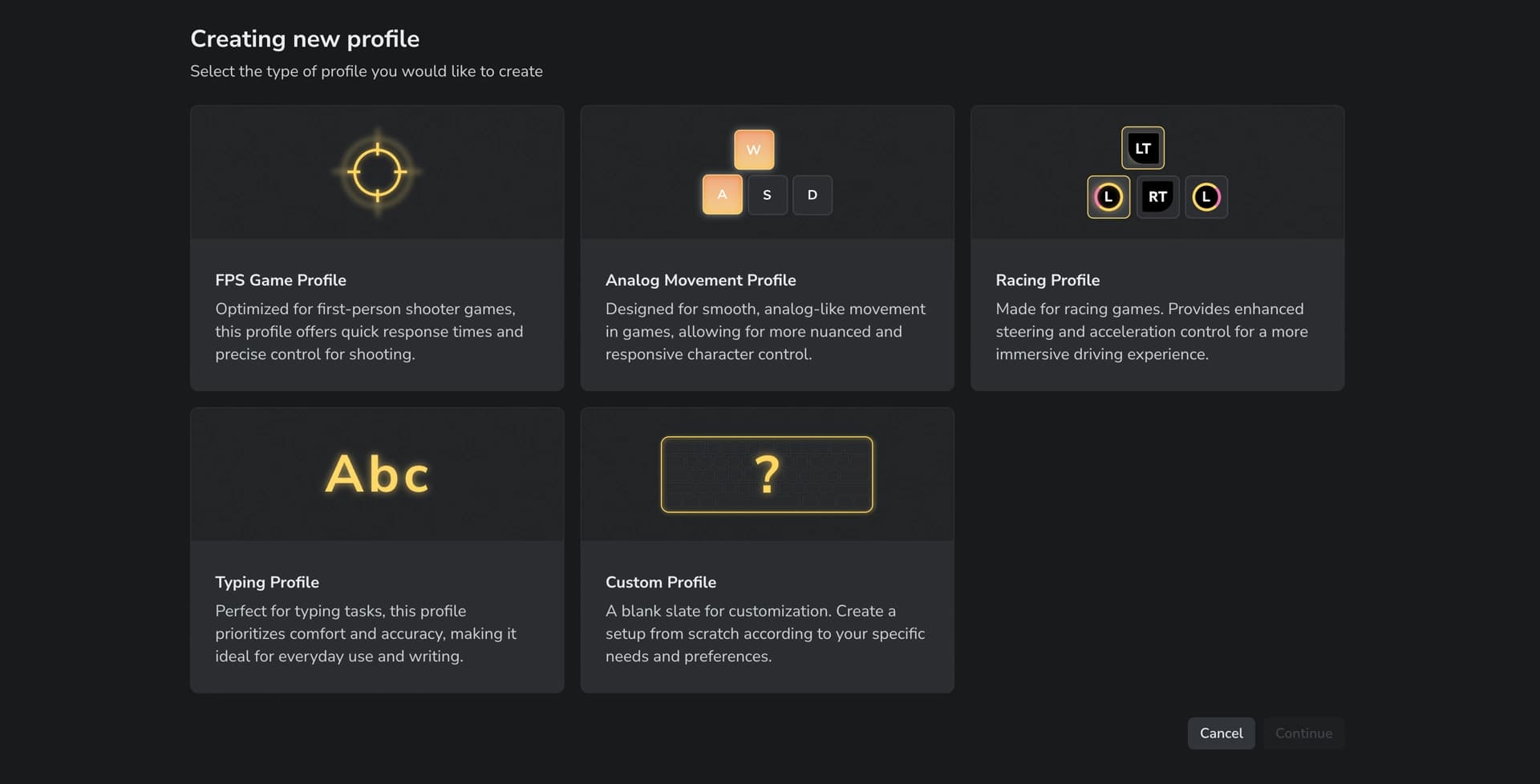Viewport: 1540px width, 784px height.
Task: Click the highlighted A key icon
Action: (722, 195)
